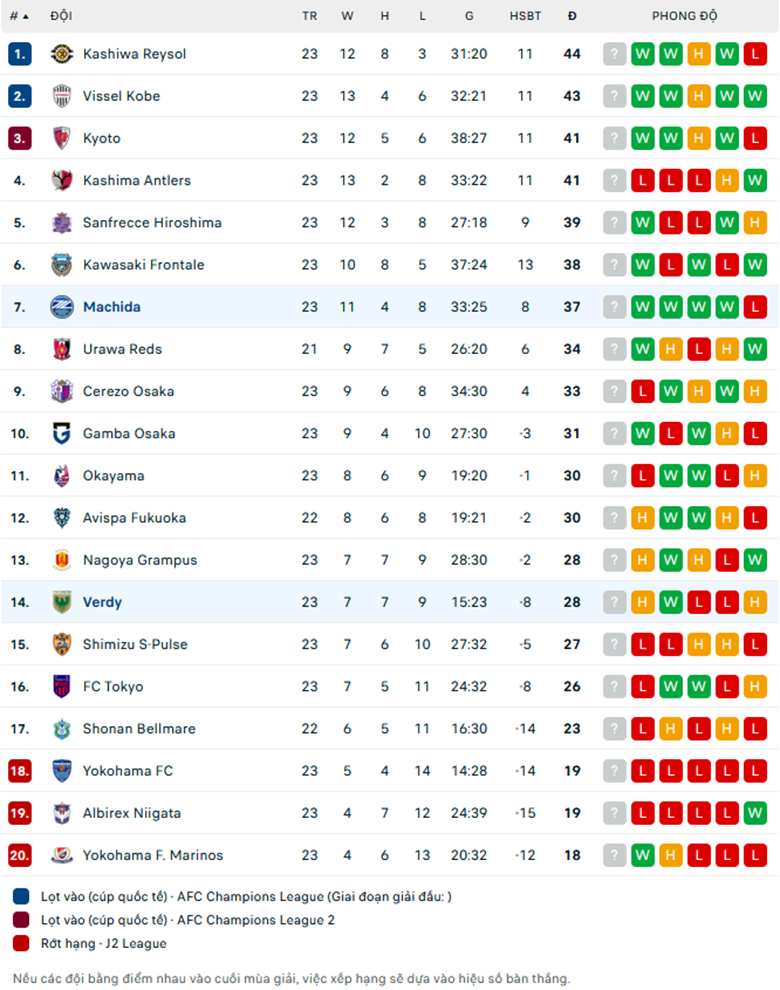Click Albirex Niigata's latest green W result
This screenshot has height=990, width=780.
(x=755, y=813)
